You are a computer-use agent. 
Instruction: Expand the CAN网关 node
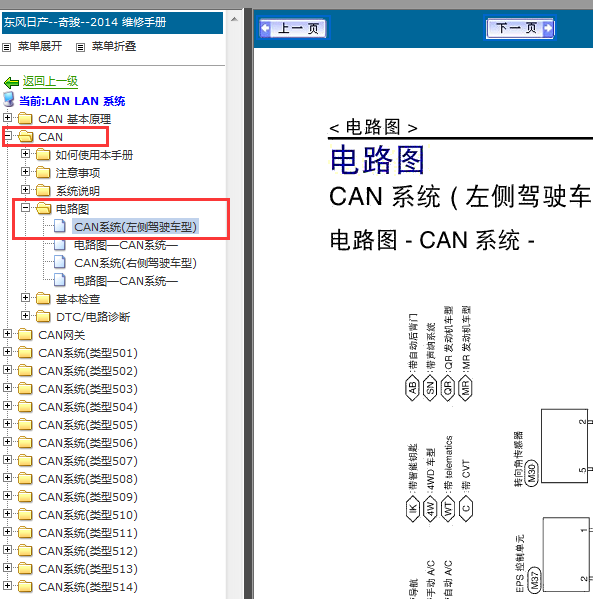coord(7,333)
